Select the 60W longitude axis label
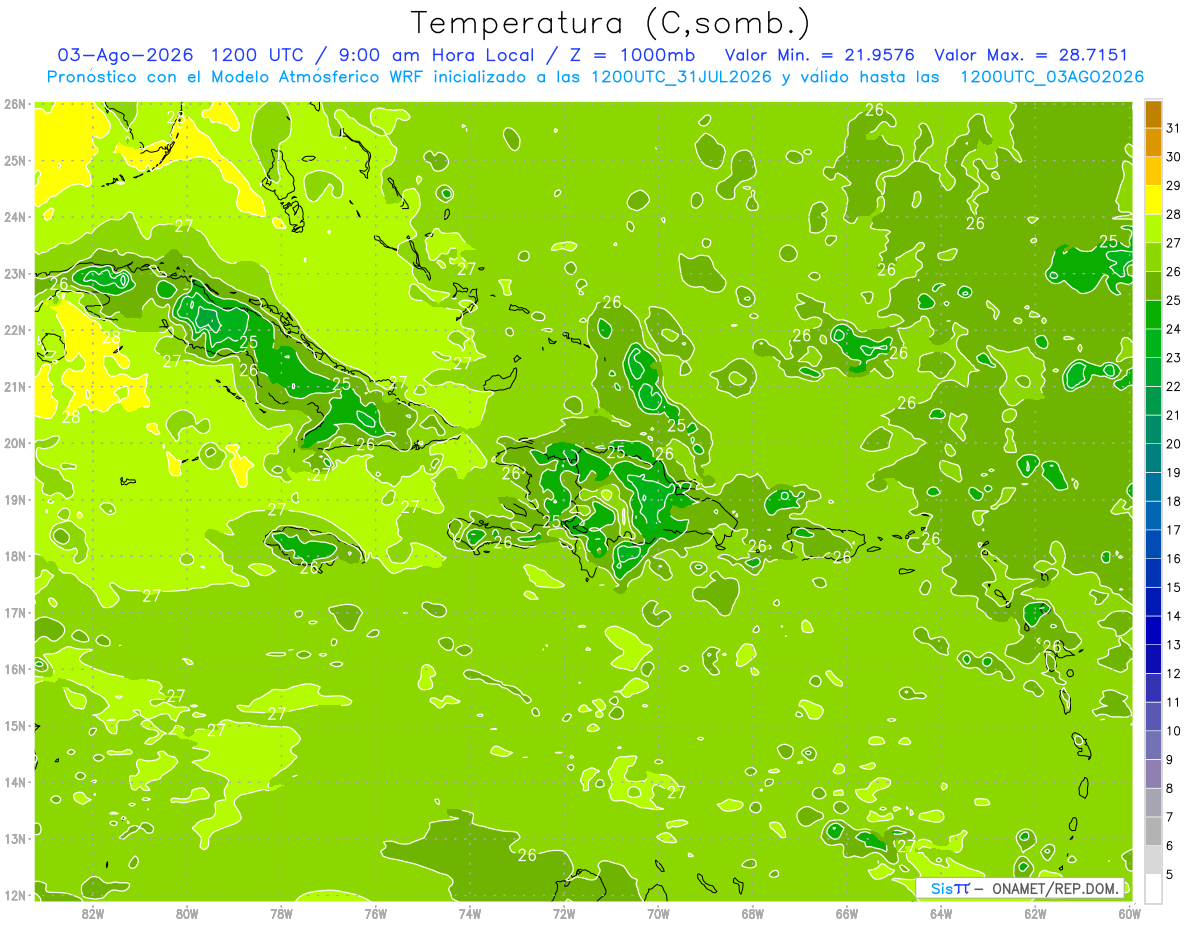1200x927 pixels. [1129, 913]
